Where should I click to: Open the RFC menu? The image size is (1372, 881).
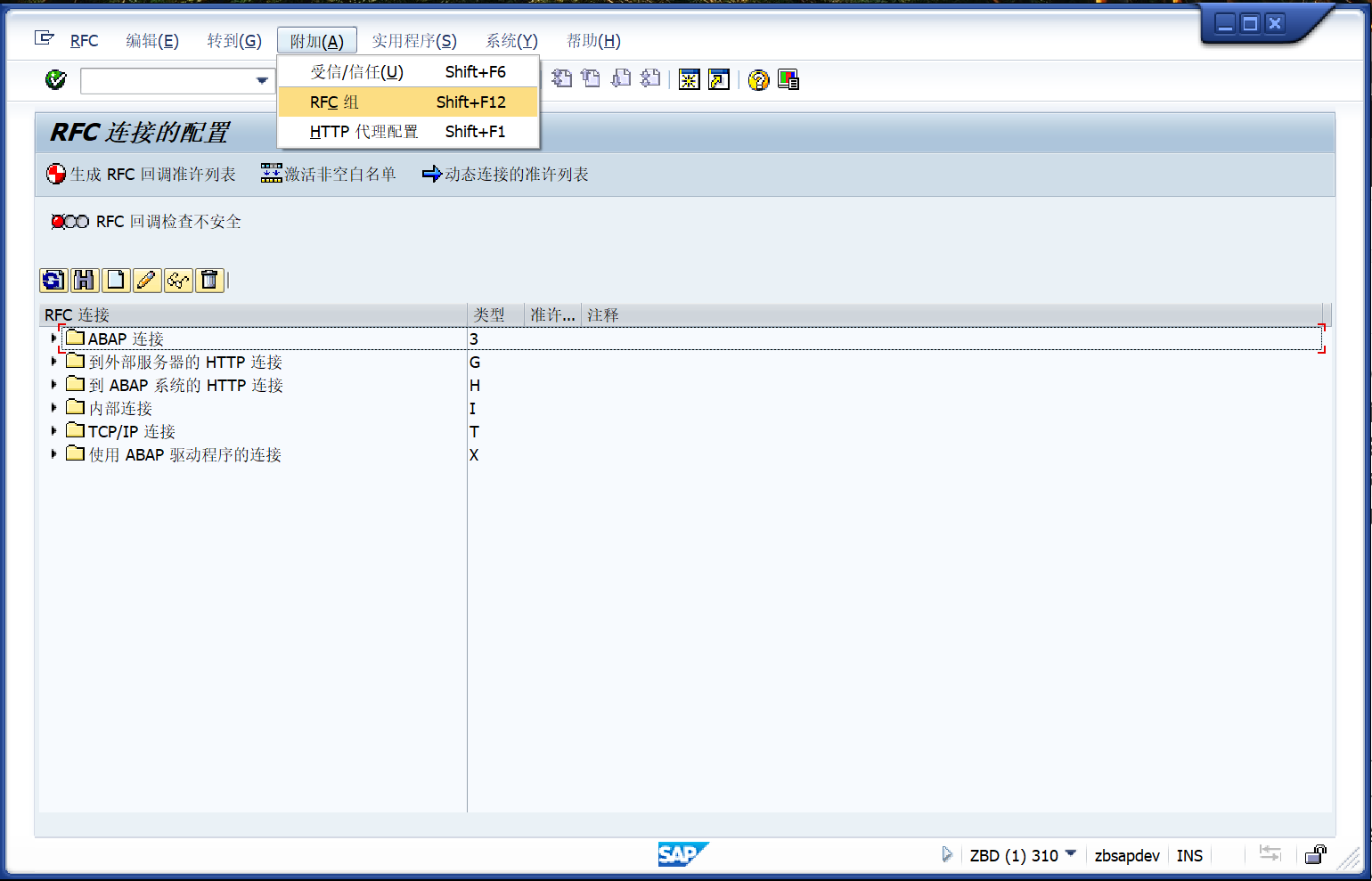(84, 41)
